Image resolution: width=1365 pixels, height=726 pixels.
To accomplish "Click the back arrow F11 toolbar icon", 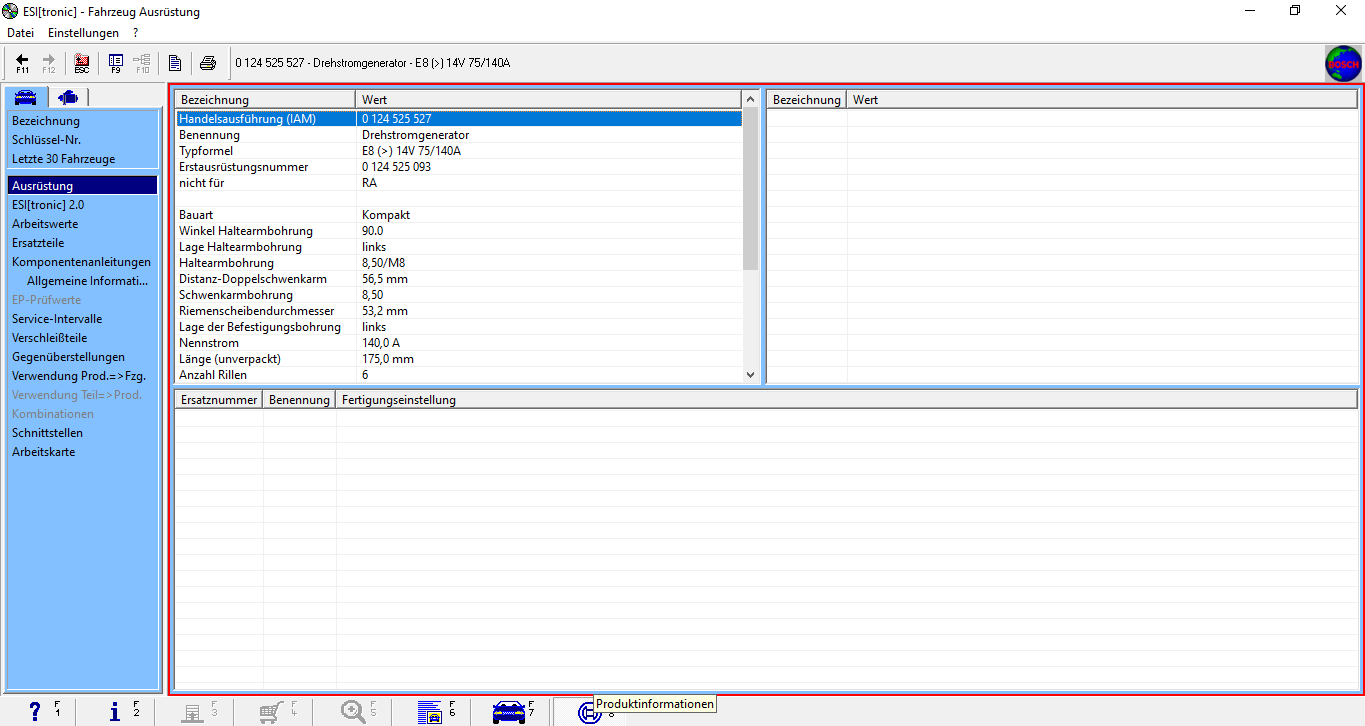I will 22,63.
